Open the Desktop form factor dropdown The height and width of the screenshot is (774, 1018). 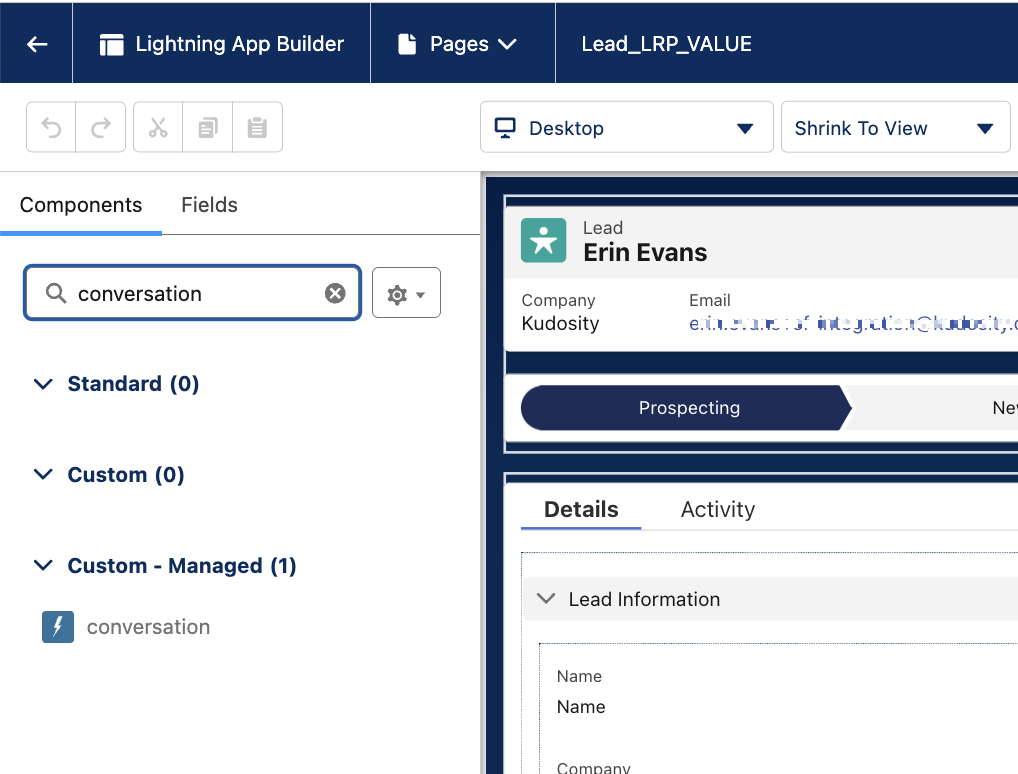(626, 128)
